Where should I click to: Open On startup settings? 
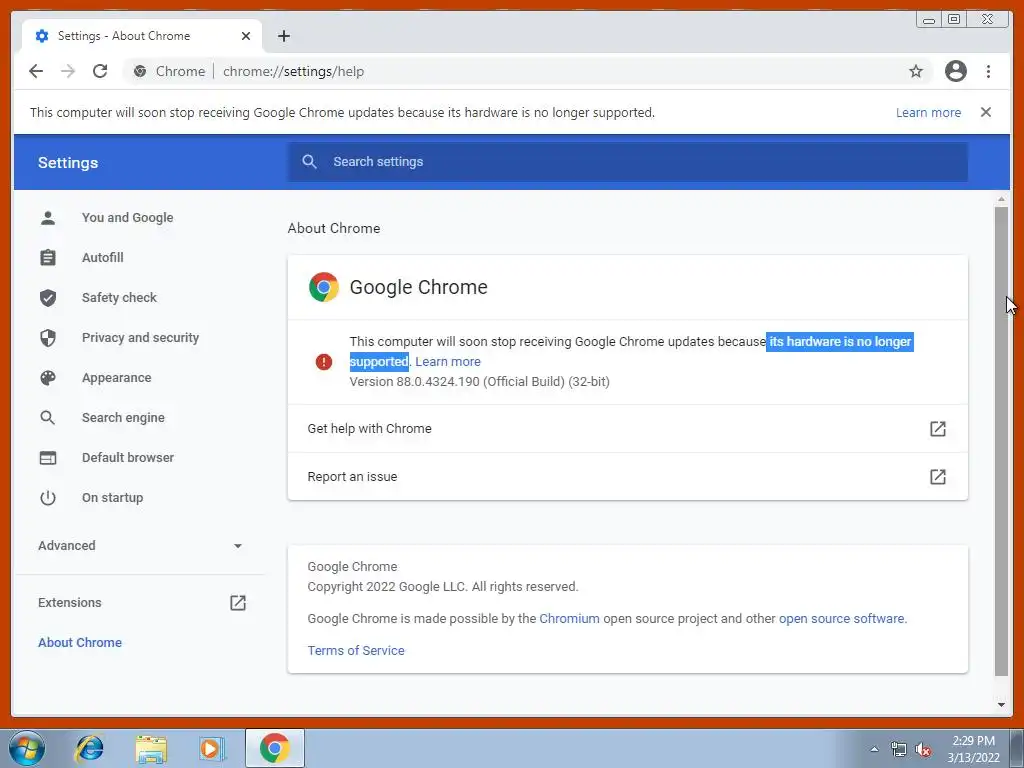pos(112,498)
